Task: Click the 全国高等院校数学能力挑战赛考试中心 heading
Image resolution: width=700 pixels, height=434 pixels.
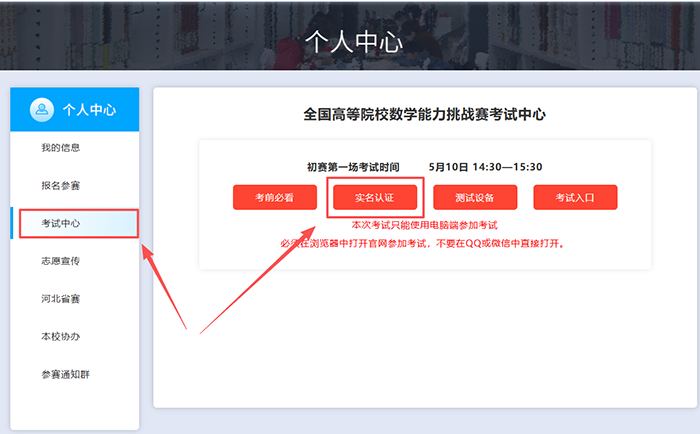Action: tap(425, 114)
